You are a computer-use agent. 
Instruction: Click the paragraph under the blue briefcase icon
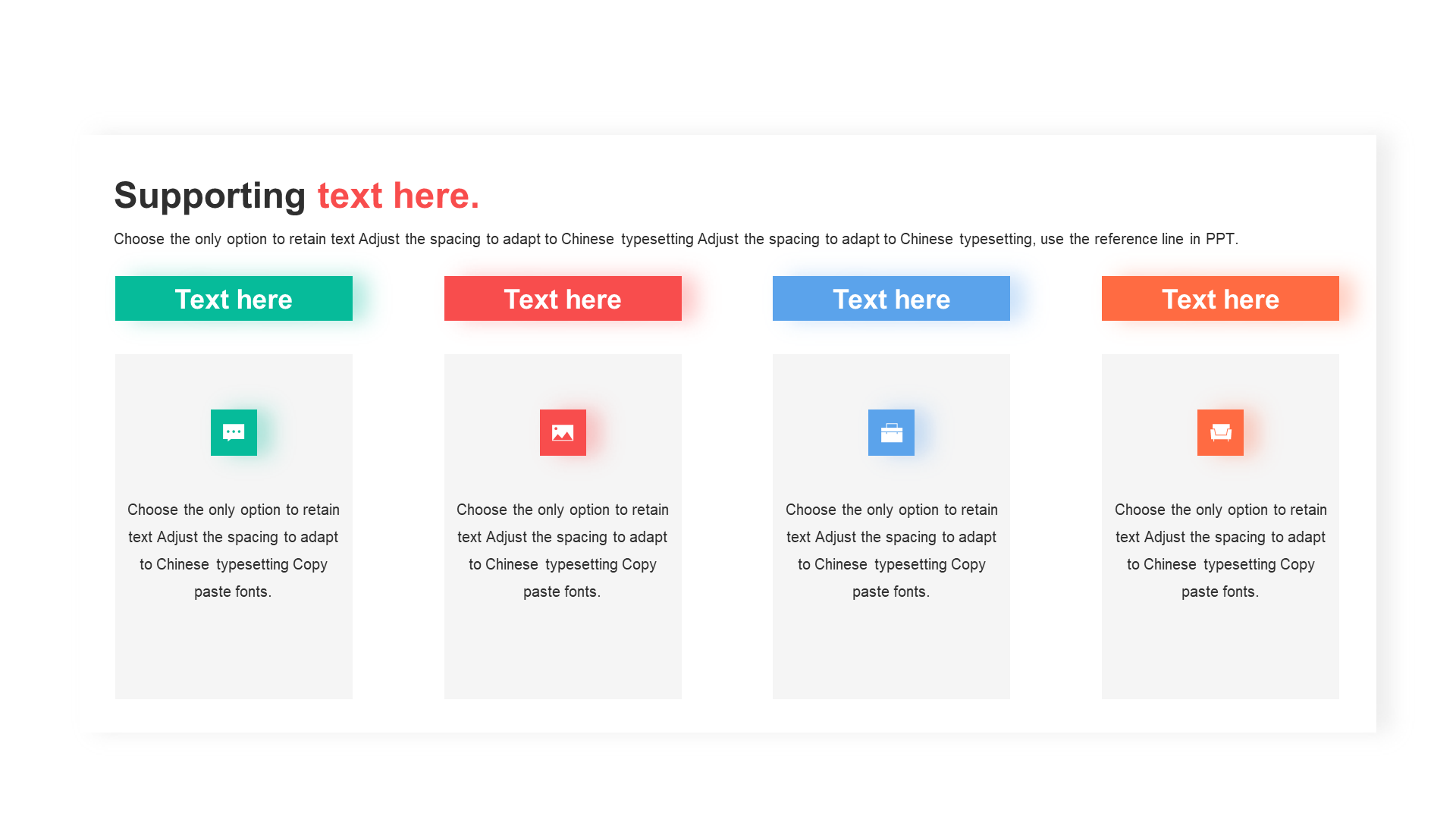coord(891,551)
